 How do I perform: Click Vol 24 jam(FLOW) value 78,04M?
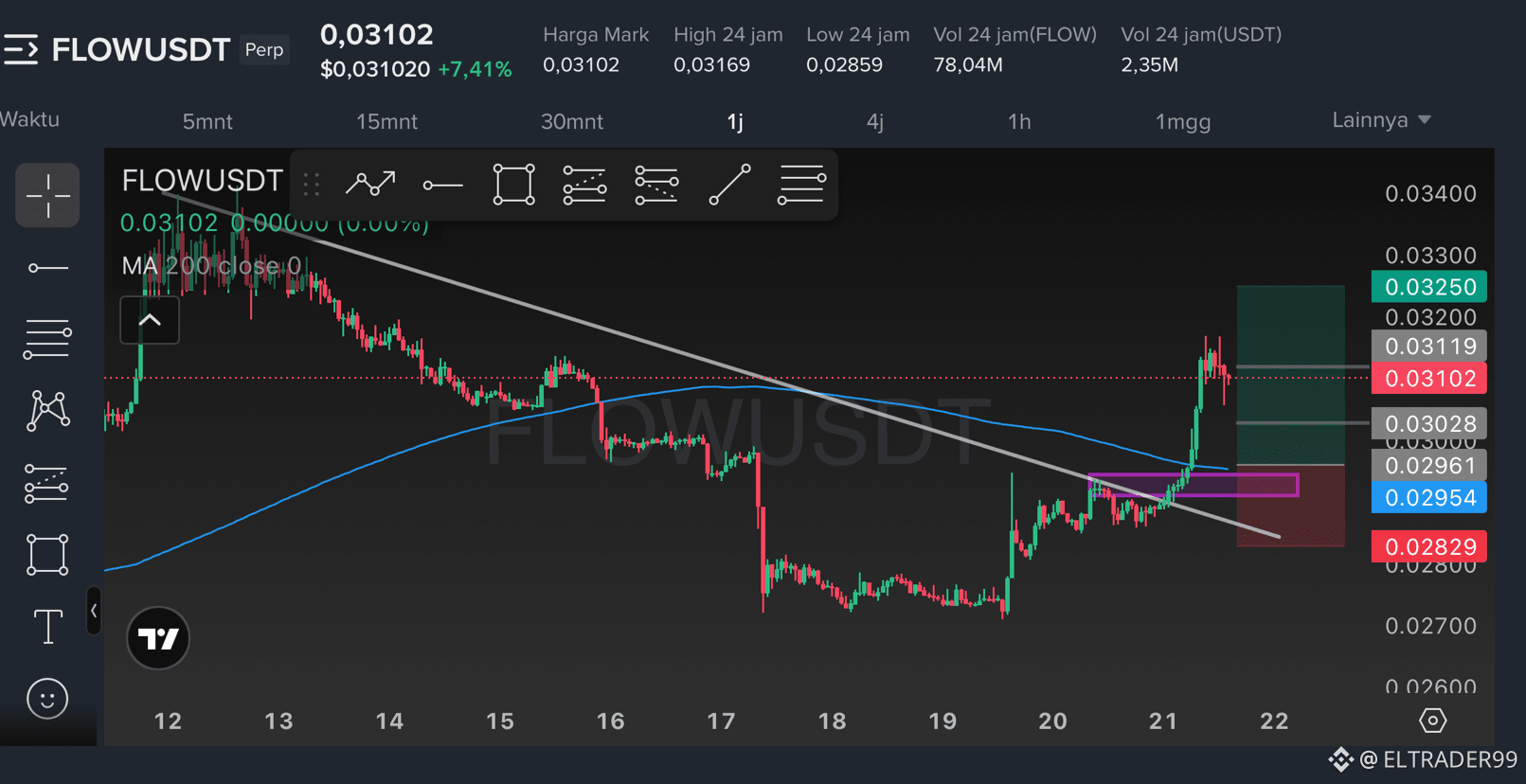(x=968, y=64)
